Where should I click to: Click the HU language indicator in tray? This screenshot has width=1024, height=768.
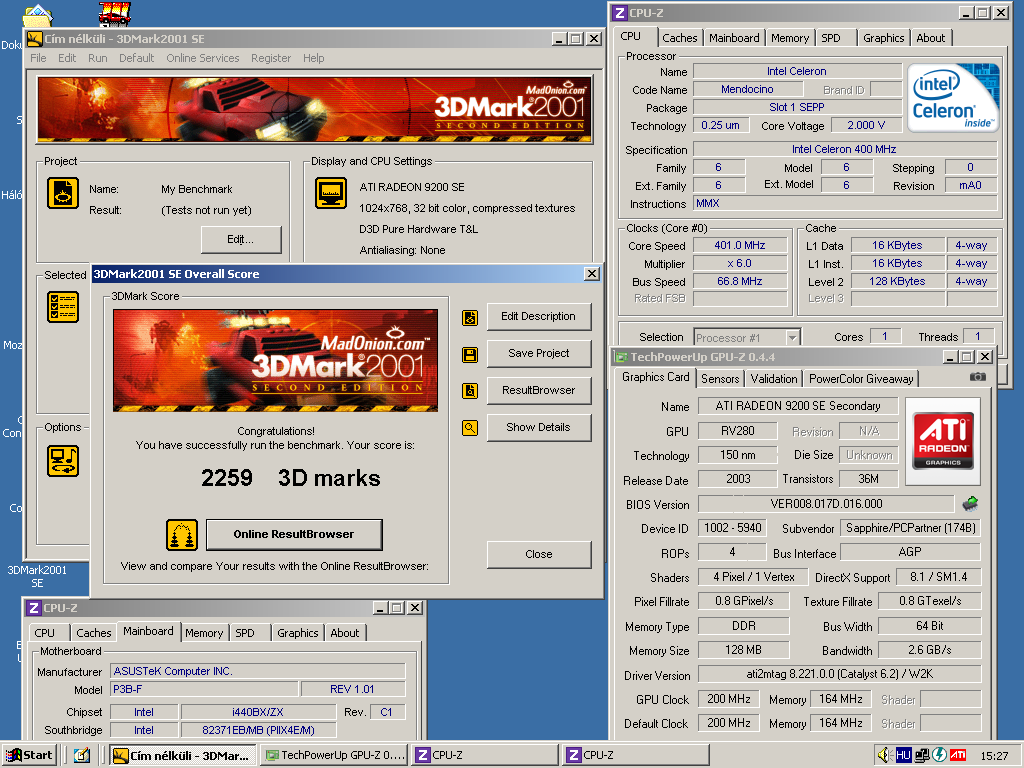pyautogui.click(x=903, y=755)
